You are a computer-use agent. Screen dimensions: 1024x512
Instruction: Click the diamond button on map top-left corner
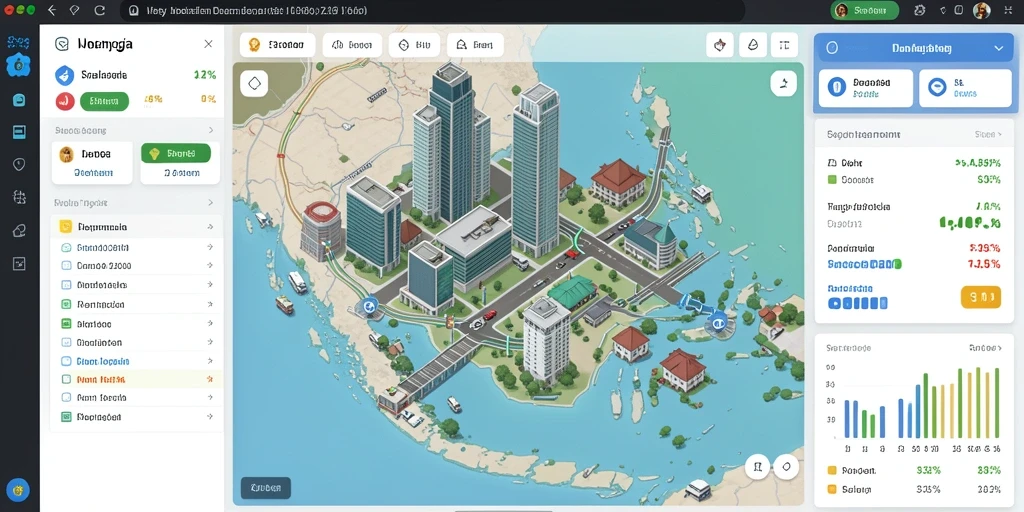point(254,84)
